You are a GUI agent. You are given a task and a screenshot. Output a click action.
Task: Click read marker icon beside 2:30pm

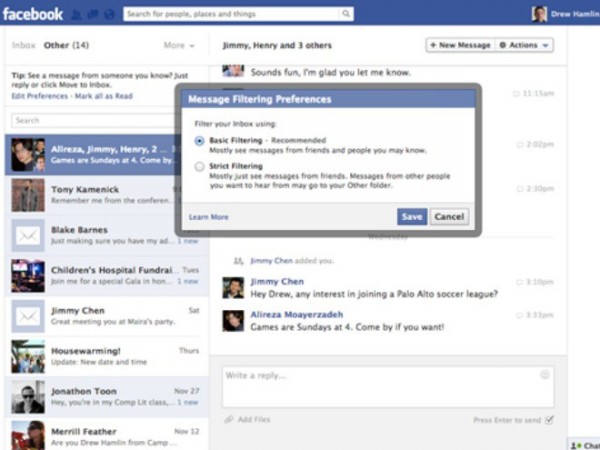click(520, 189)
